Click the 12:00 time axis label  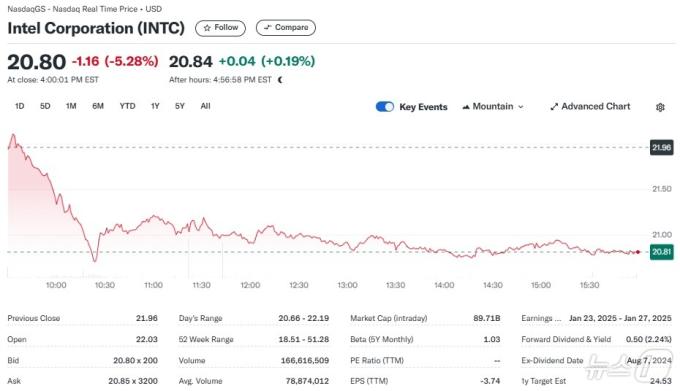point(250,285)
